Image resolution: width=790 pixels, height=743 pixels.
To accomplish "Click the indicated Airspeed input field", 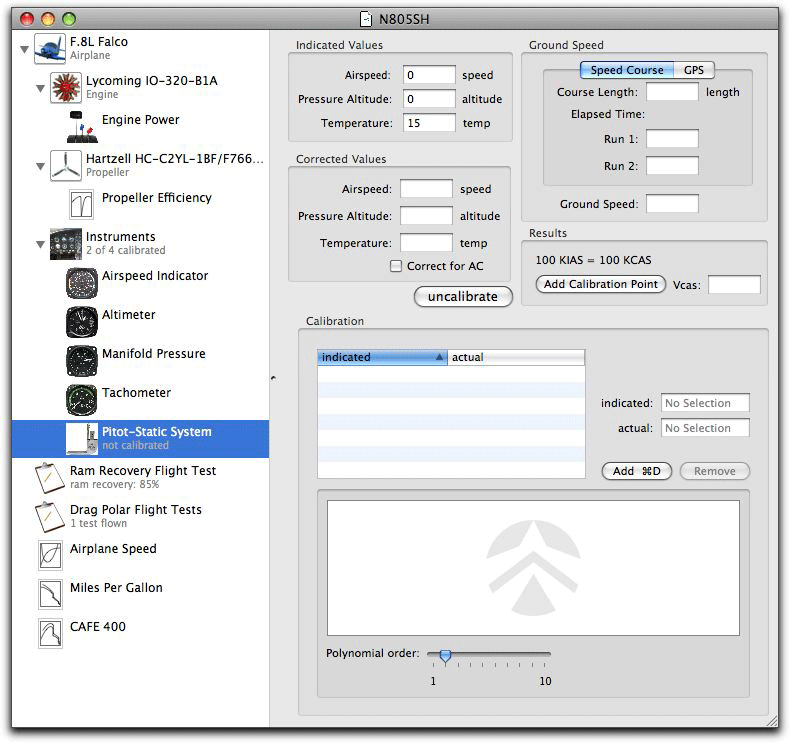I will point(429,75).
